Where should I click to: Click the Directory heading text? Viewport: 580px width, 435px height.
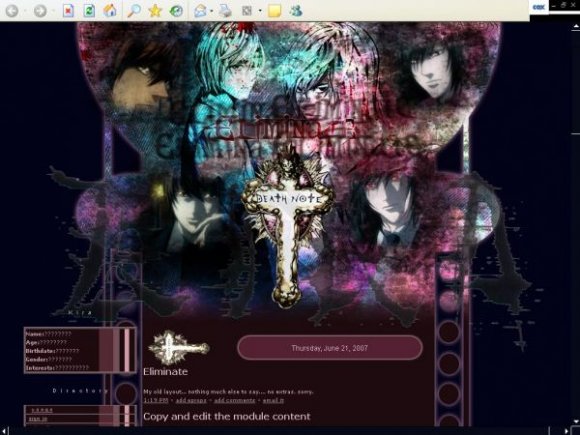click(80, 391)
